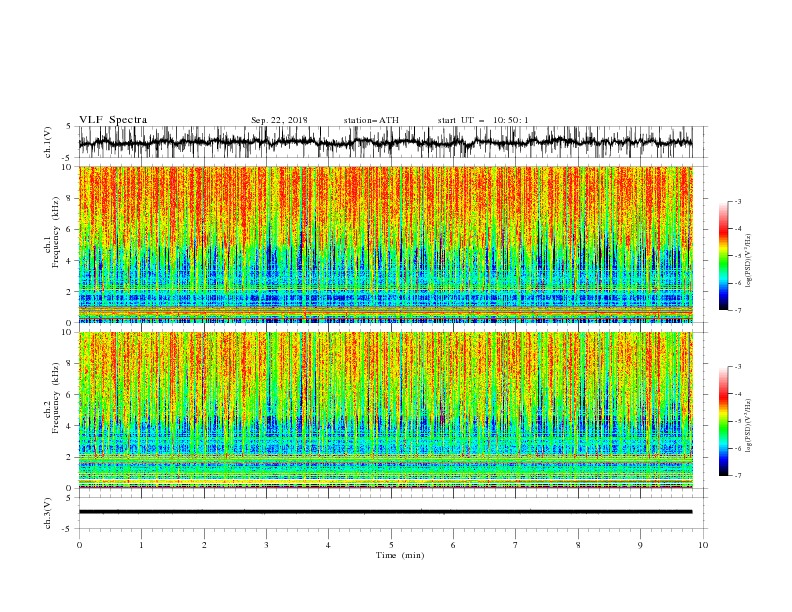This screenshot has height=612, width=792.
Task: Click the "4" kHz tick on ch.1 frequency axis
Action: point(70,261)
